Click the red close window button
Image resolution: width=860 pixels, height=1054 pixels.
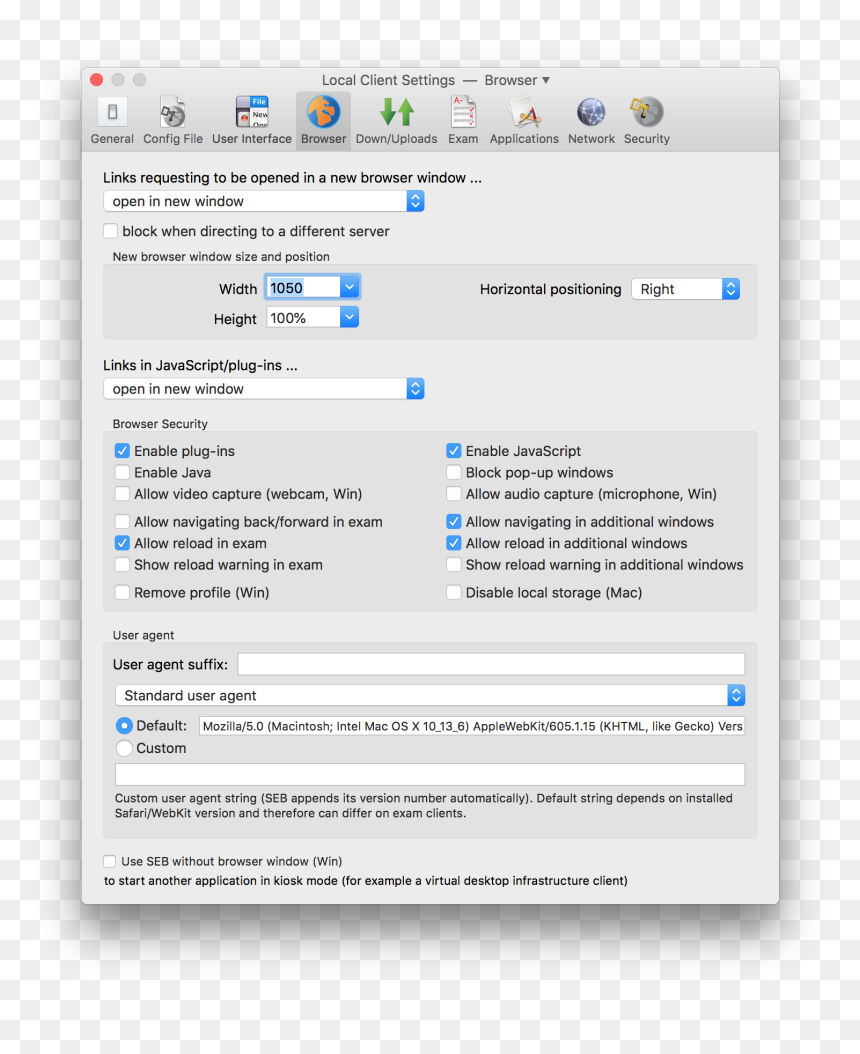coord(97,80)
